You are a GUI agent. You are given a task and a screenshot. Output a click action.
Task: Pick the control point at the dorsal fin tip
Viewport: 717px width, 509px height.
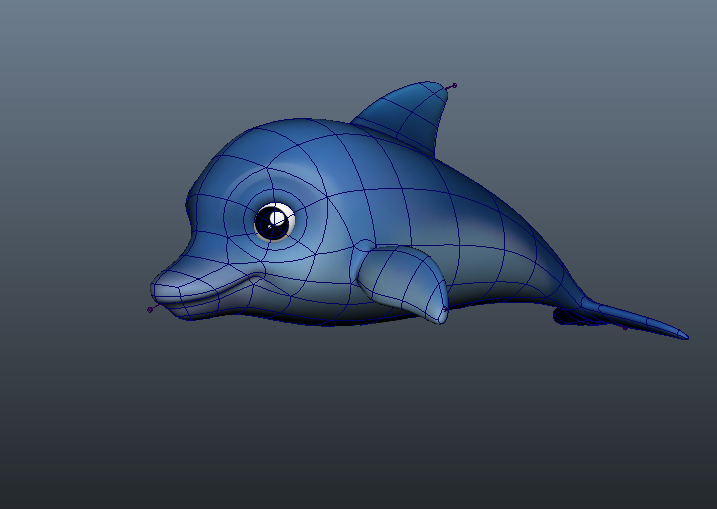click(x=454, y=85)
